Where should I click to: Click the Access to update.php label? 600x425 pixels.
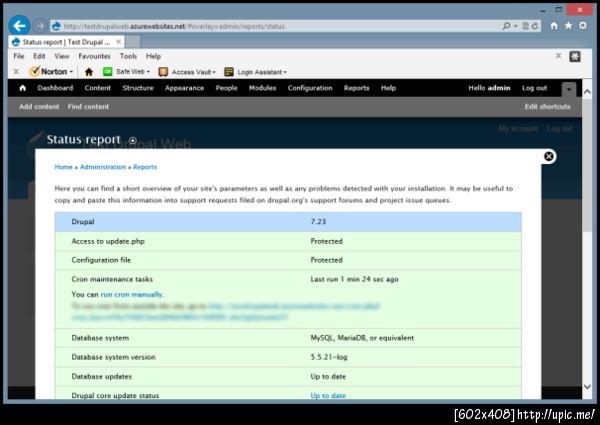pyautogui.click(x=108, y=241)
